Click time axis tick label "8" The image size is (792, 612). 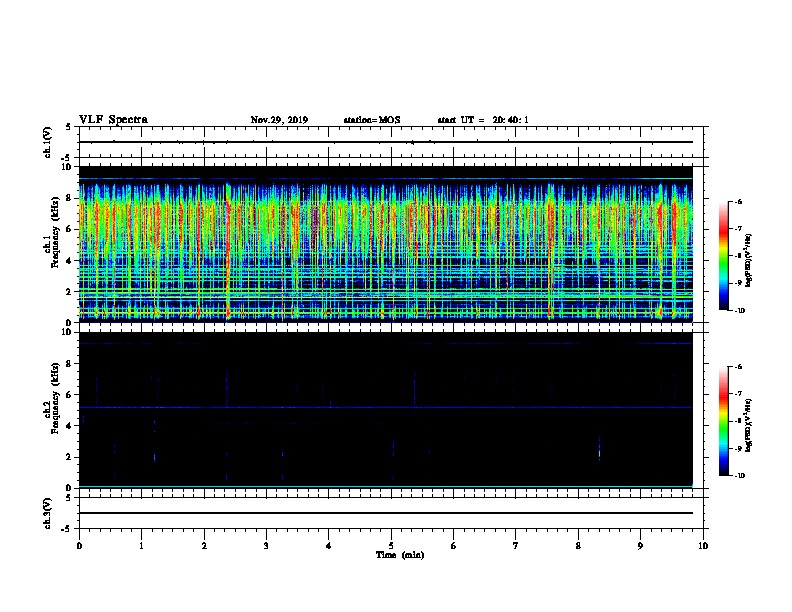tap(578, 546)
